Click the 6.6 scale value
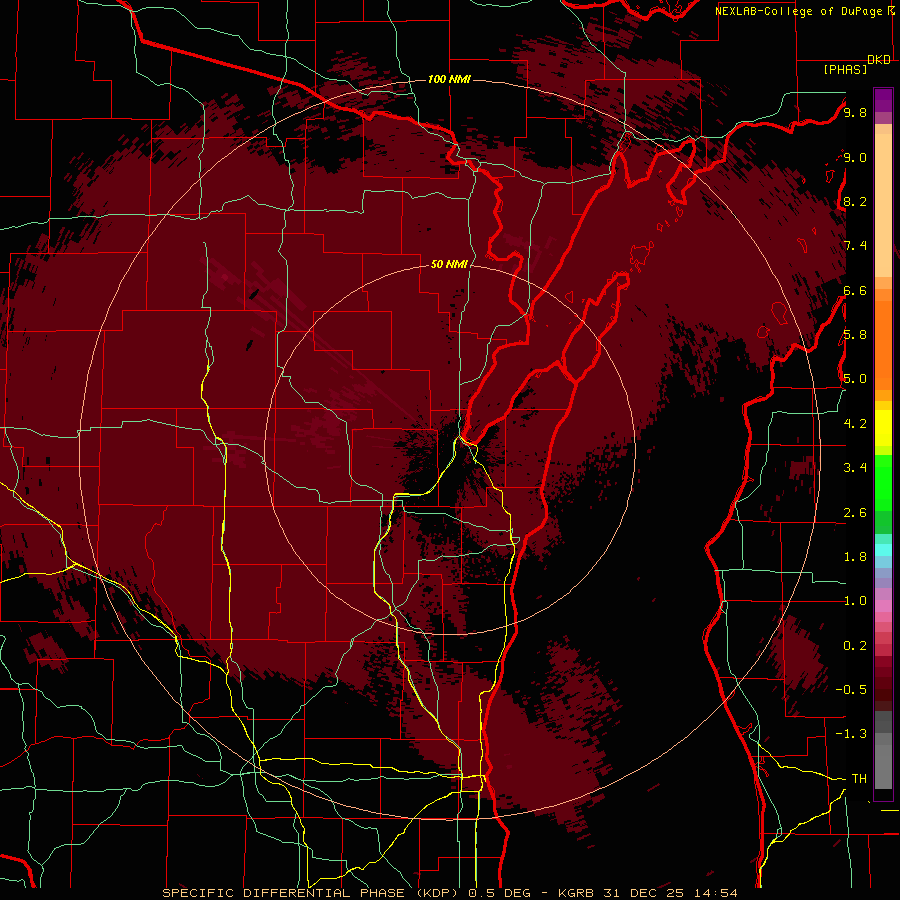The width and height of the screenshot is (900, 900). click(x=855, y=290)
